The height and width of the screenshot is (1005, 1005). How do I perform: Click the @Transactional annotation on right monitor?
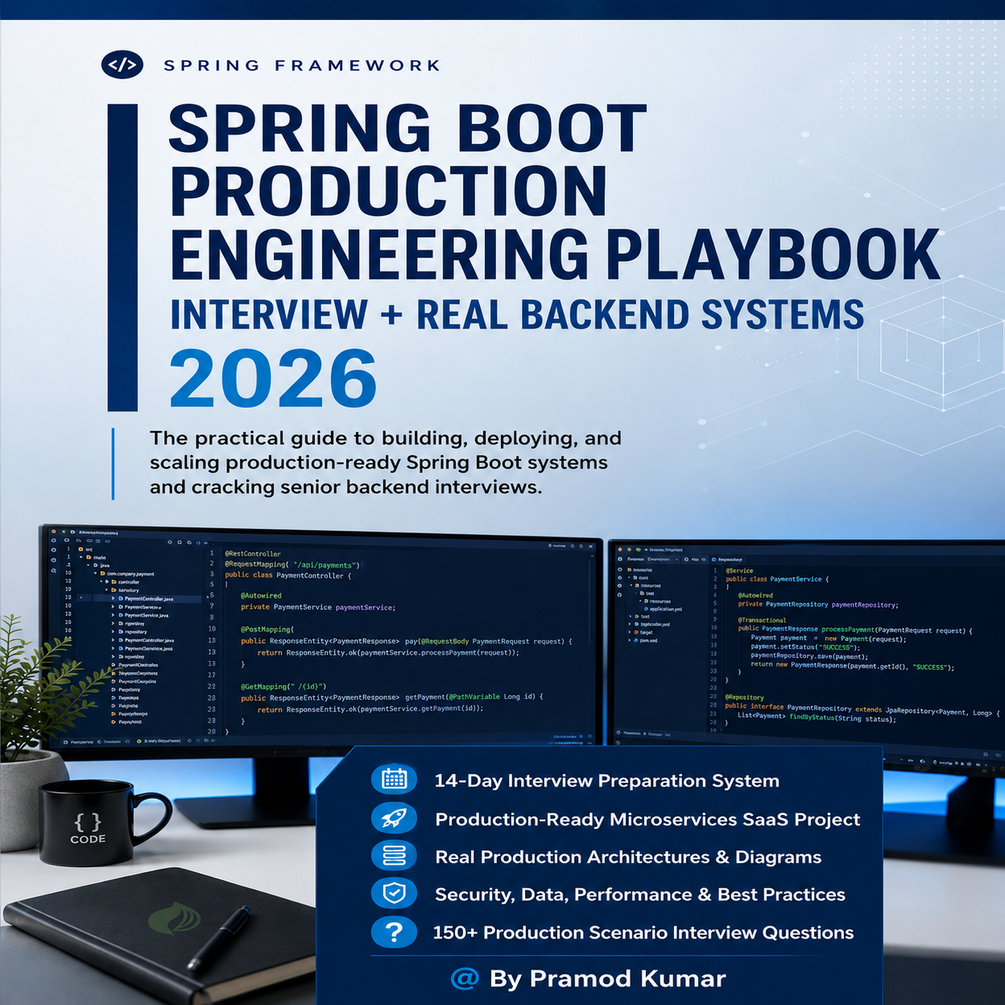point(761,620)
